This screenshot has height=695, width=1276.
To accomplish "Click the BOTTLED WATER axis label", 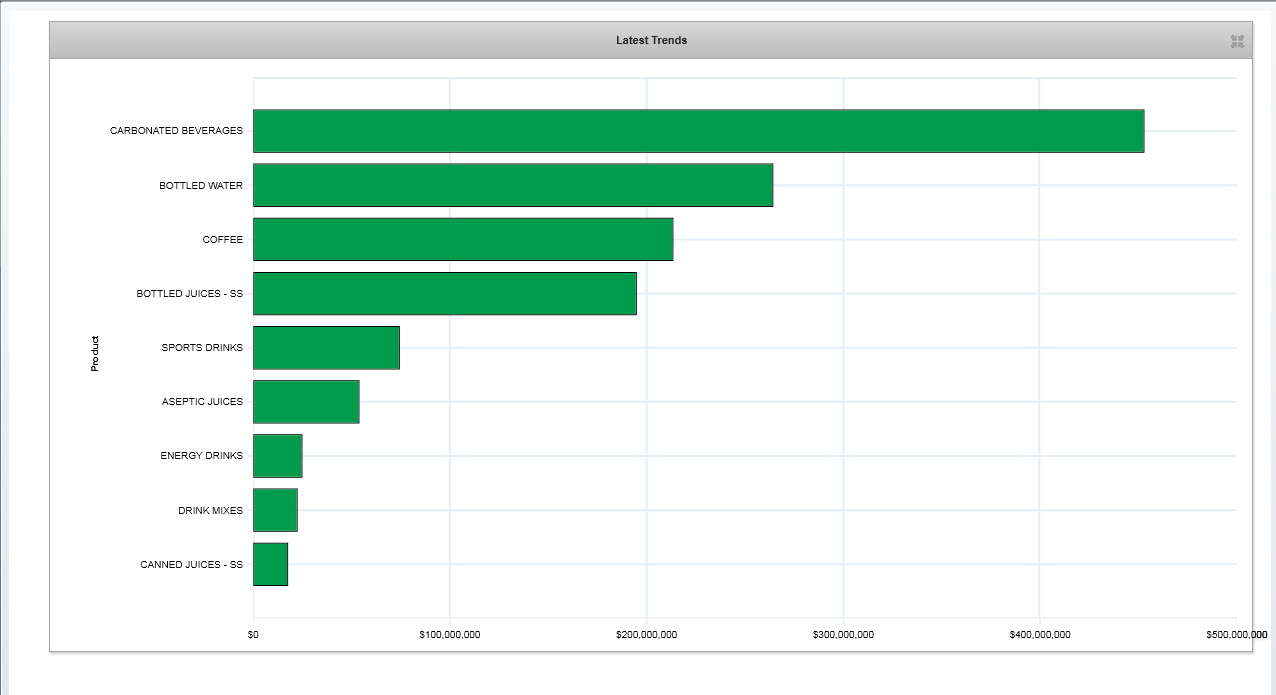I will tap(200, 186).
